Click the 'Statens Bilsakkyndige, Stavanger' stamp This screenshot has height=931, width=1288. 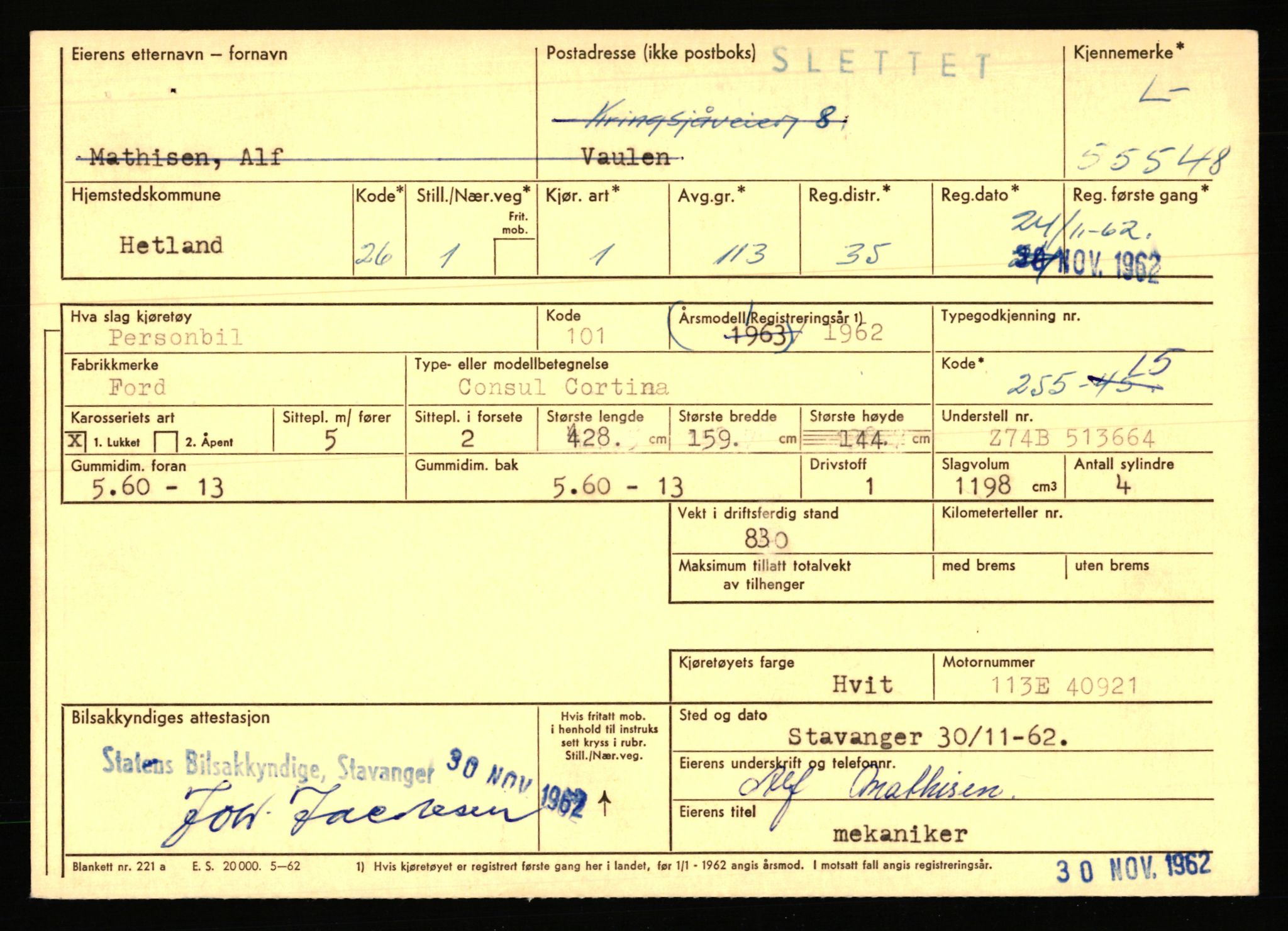click(268, 766)
